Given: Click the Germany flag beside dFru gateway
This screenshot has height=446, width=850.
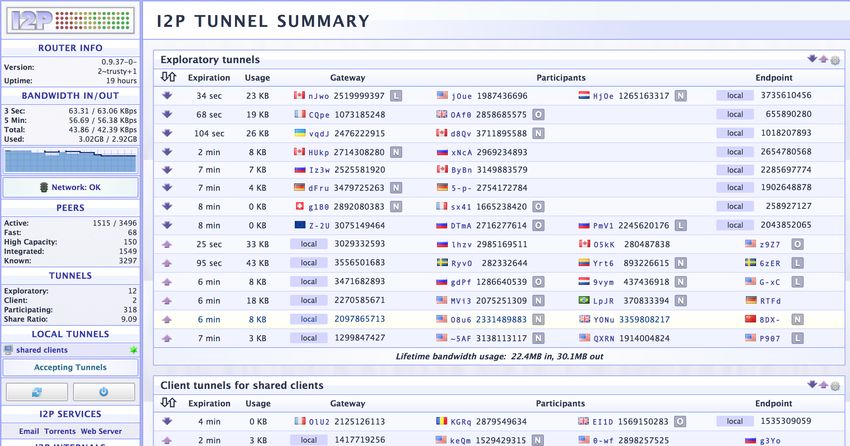Looking at the screenshot, I should [299, 188].
